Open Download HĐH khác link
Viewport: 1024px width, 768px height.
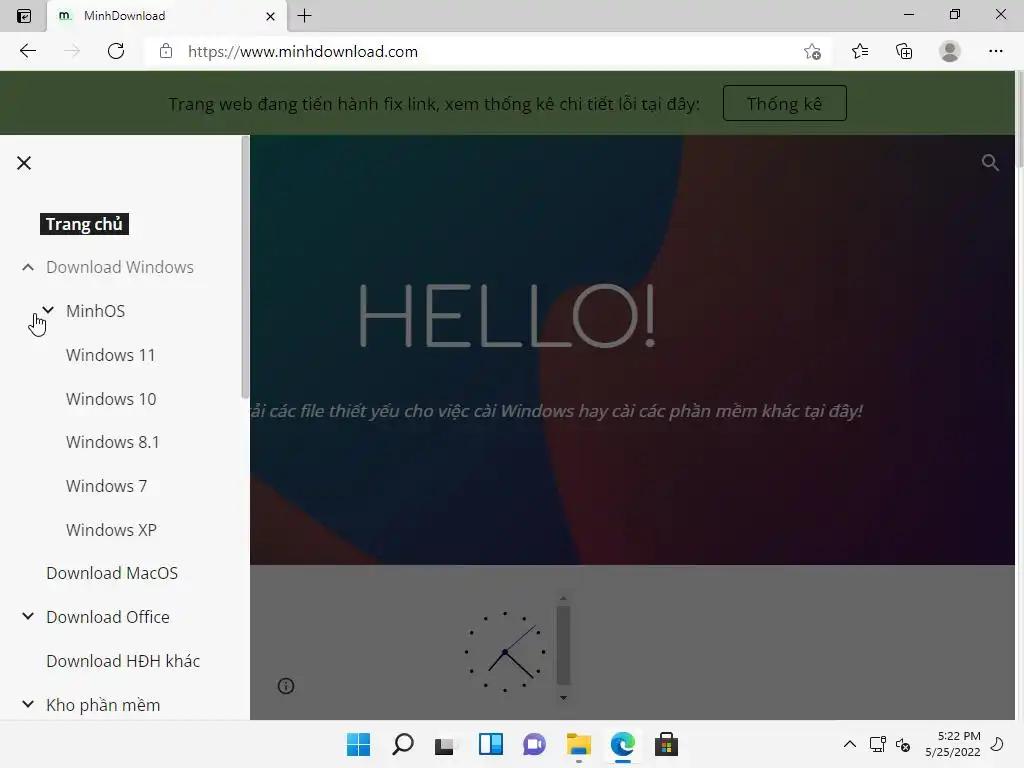[x=123, y=661]
